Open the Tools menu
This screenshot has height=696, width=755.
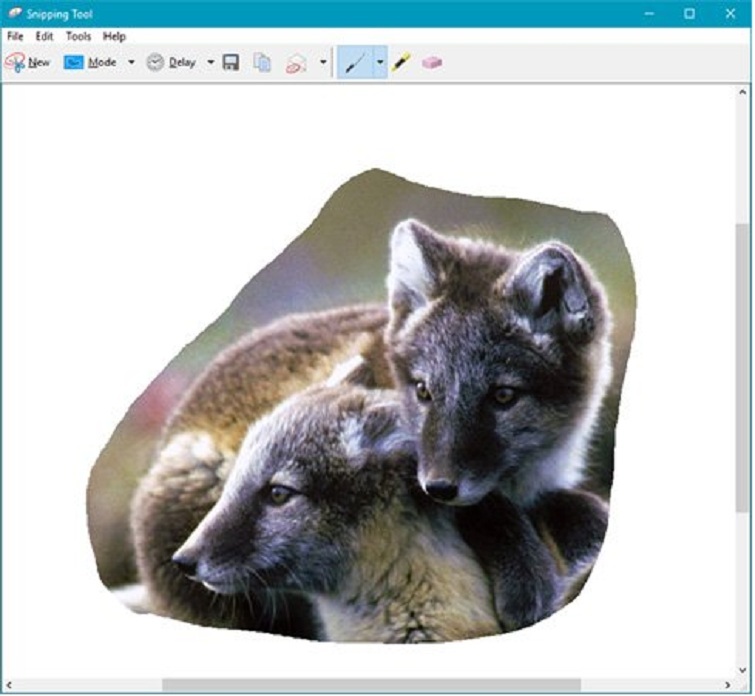pos(78,37)
